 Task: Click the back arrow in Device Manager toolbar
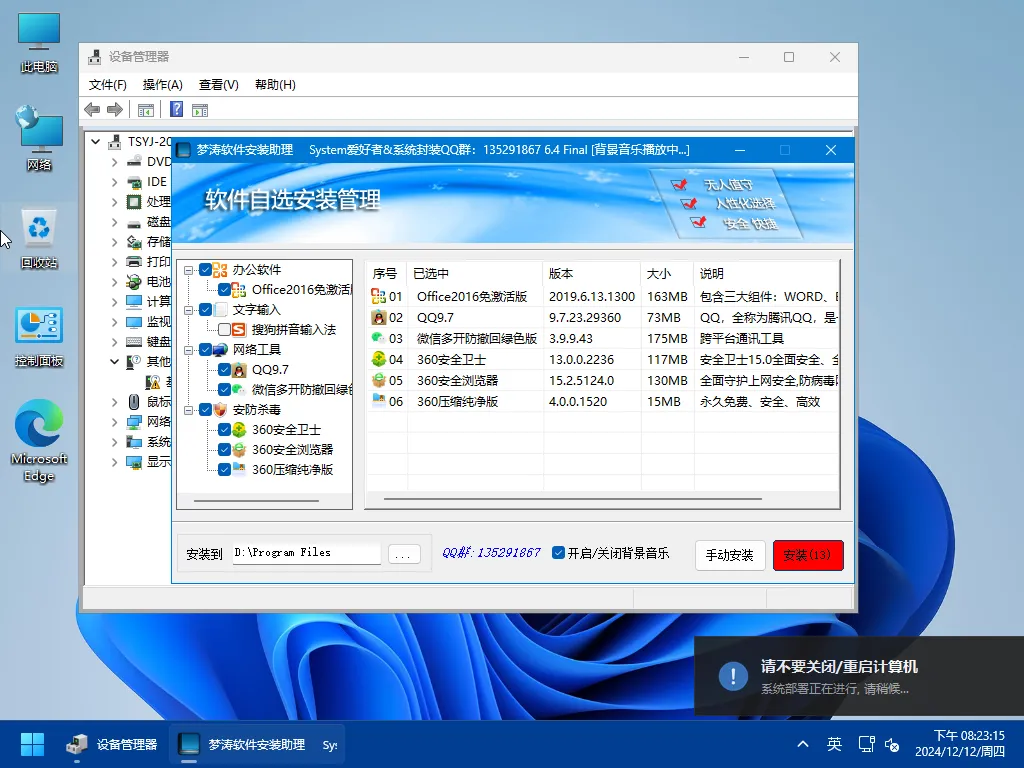click(92, 109)
